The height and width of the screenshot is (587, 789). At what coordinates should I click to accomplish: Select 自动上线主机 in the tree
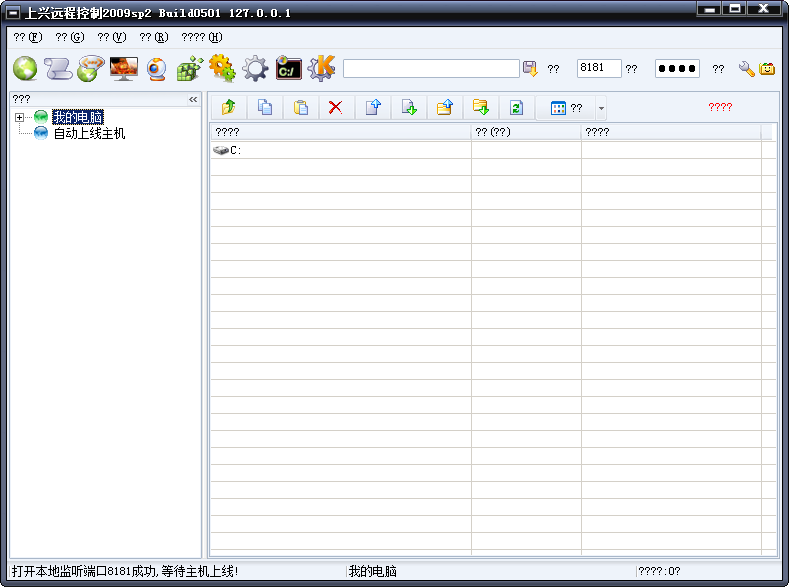pyautogui.click(x=89, y=133)
